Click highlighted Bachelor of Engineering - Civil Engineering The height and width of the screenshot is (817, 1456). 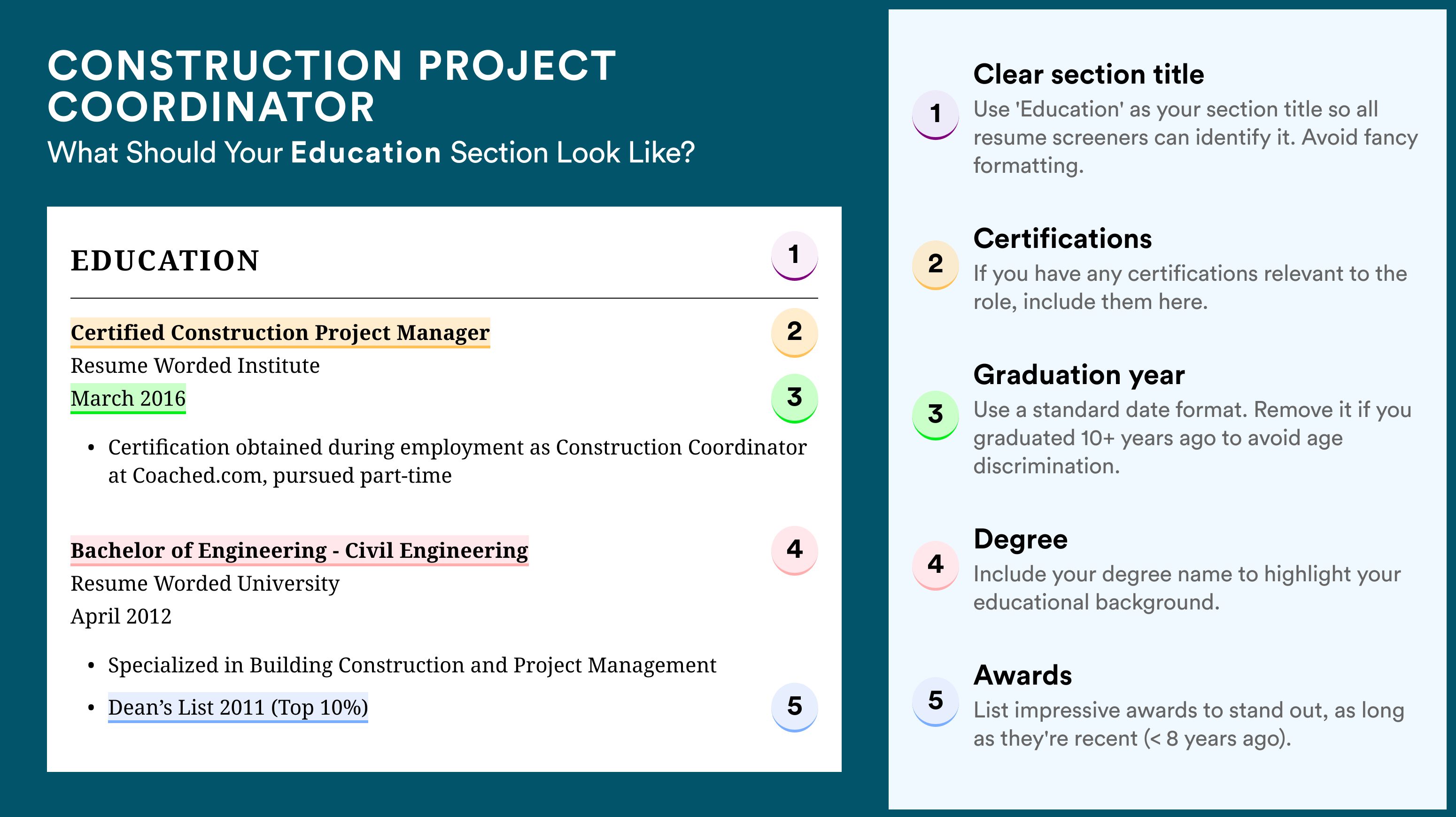(x=299, y=551)
